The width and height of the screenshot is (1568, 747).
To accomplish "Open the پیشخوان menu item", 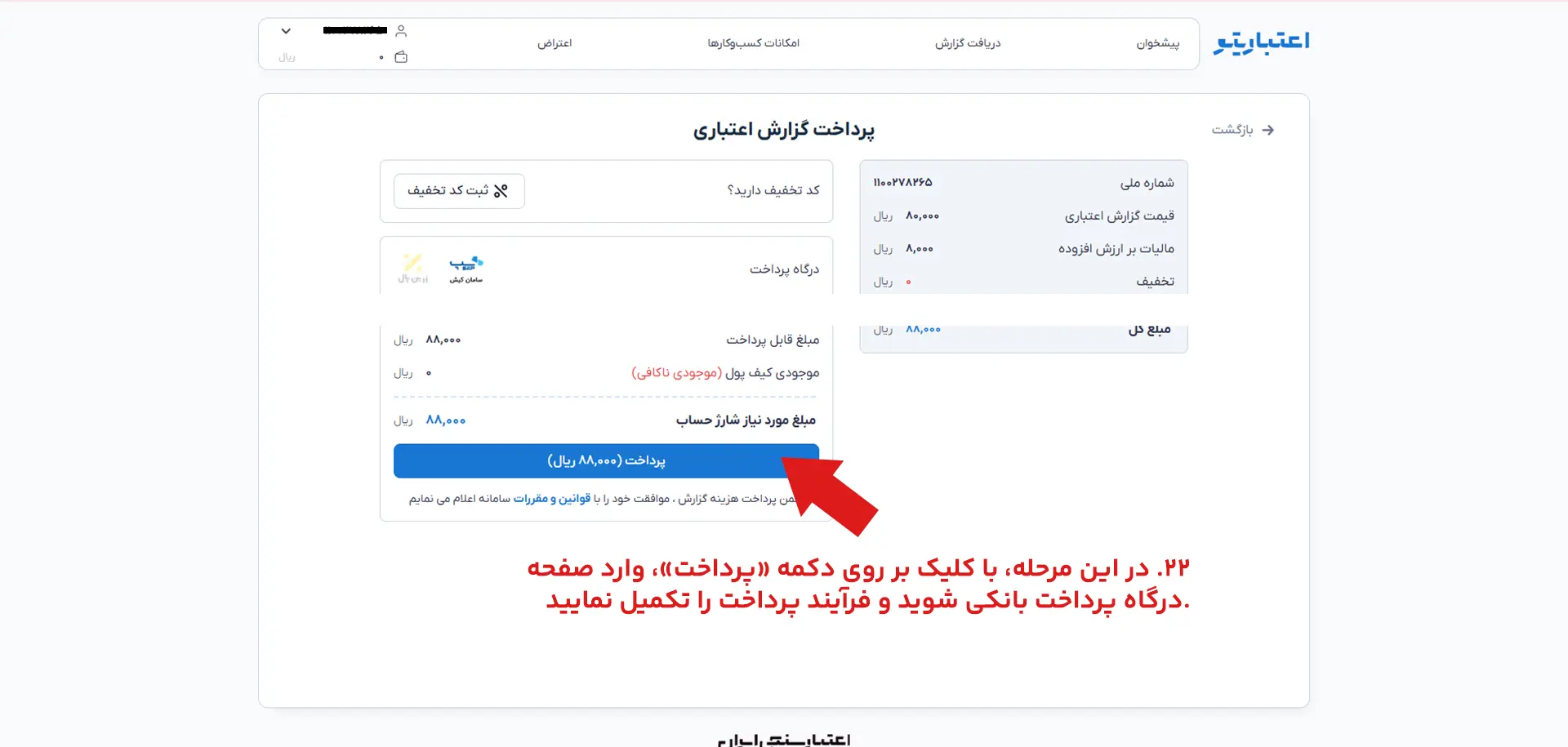I will [1157, 43].
